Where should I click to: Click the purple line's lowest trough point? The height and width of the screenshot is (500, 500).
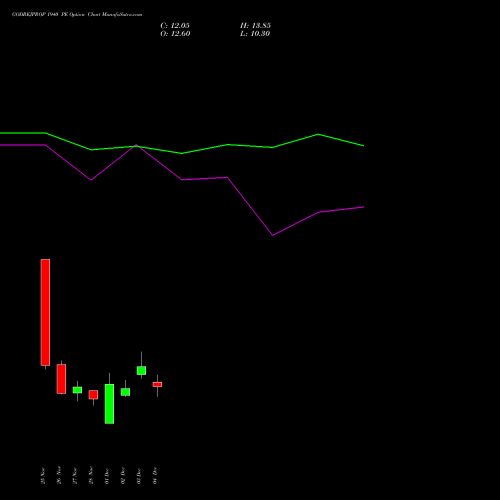click(x=273, y=235)
